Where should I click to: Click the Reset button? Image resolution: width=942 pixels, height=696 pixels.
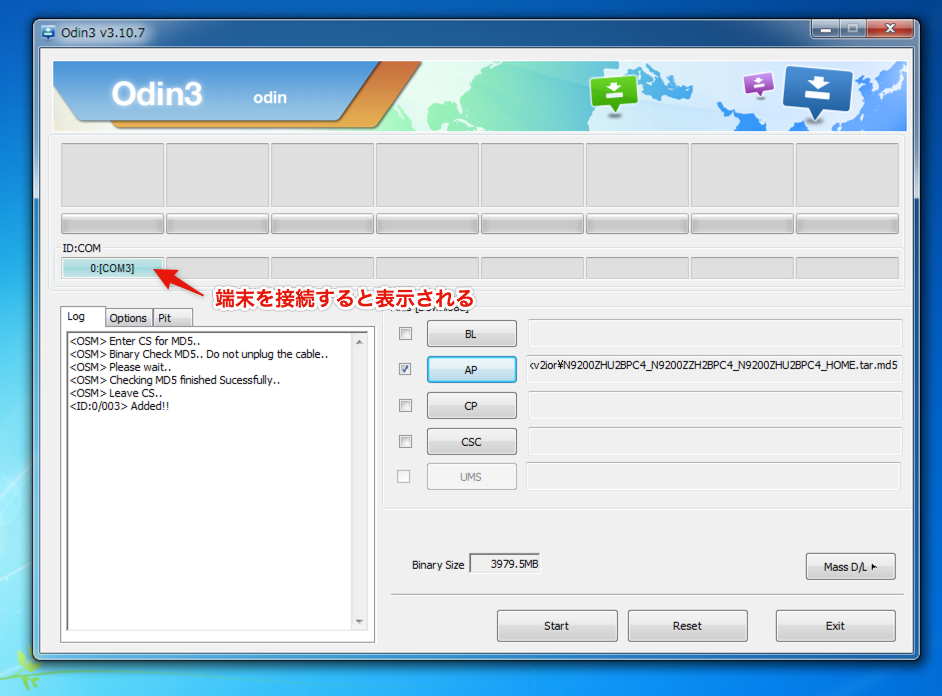pos(687,626)
